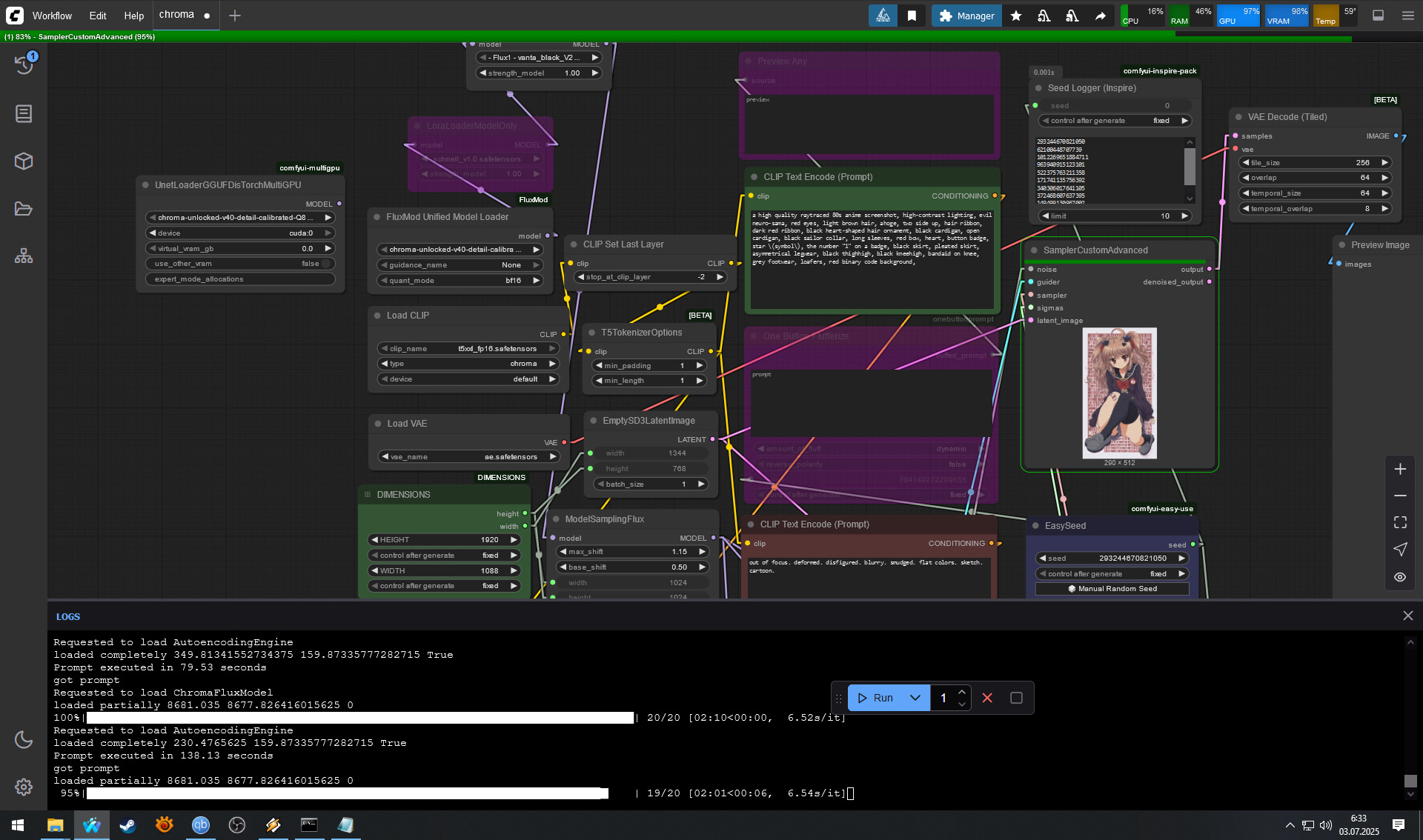This screenshot has height=840, width=1423.
Task: Open the node library cube icon
Action: point(24,161)
